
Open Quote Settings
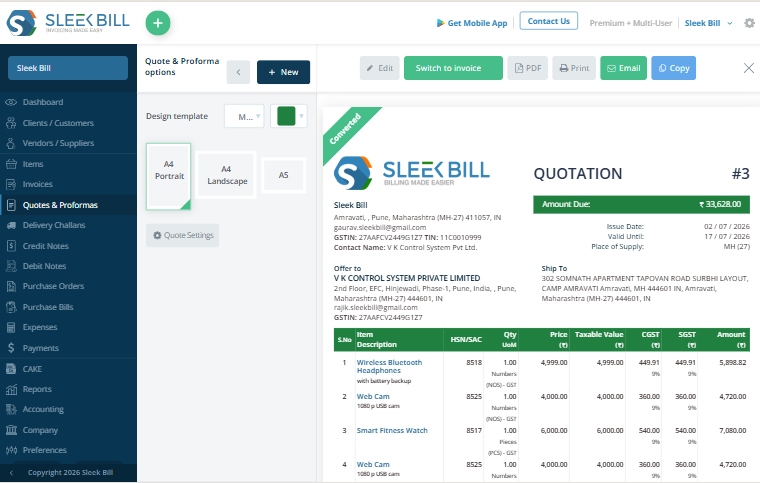point(183,235)
